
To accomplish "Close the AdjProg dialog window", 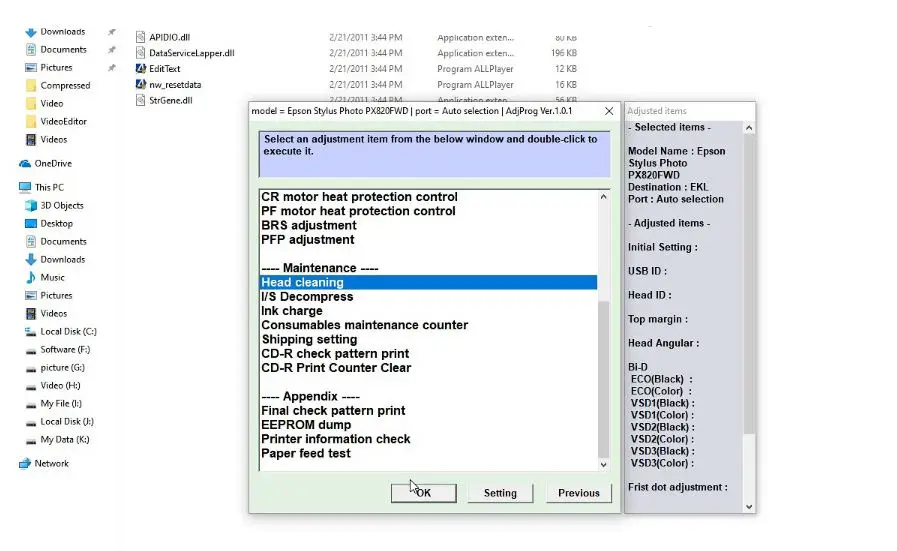I will 609,111.
